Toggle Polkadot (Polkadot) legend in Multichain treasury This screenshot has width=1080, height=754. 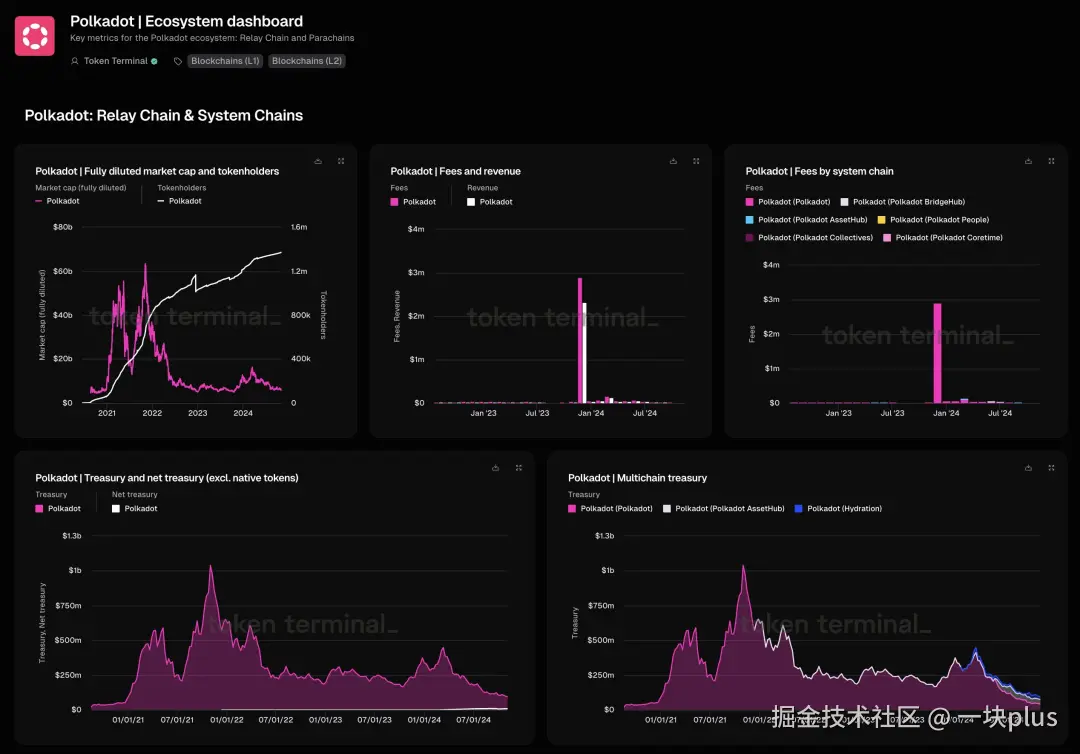coord(610,508)
